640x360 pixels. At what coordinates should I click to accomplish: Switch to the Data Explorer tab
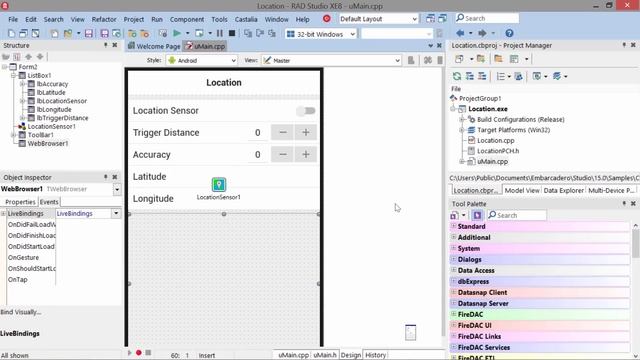coord(564,190)
